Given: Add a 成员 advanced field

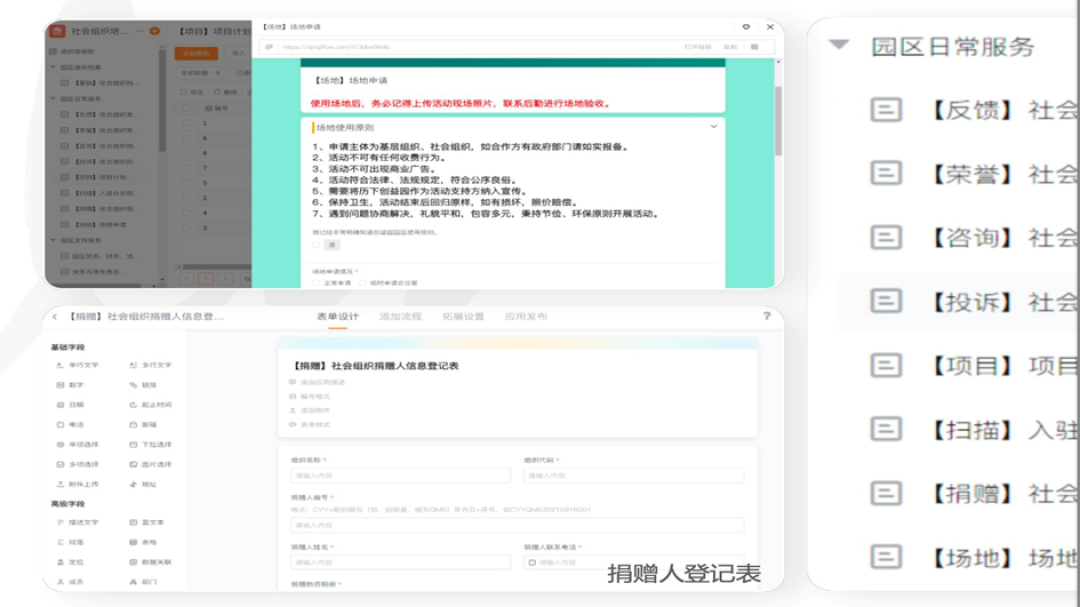Looking at the screenshot, I should [70, 582].
